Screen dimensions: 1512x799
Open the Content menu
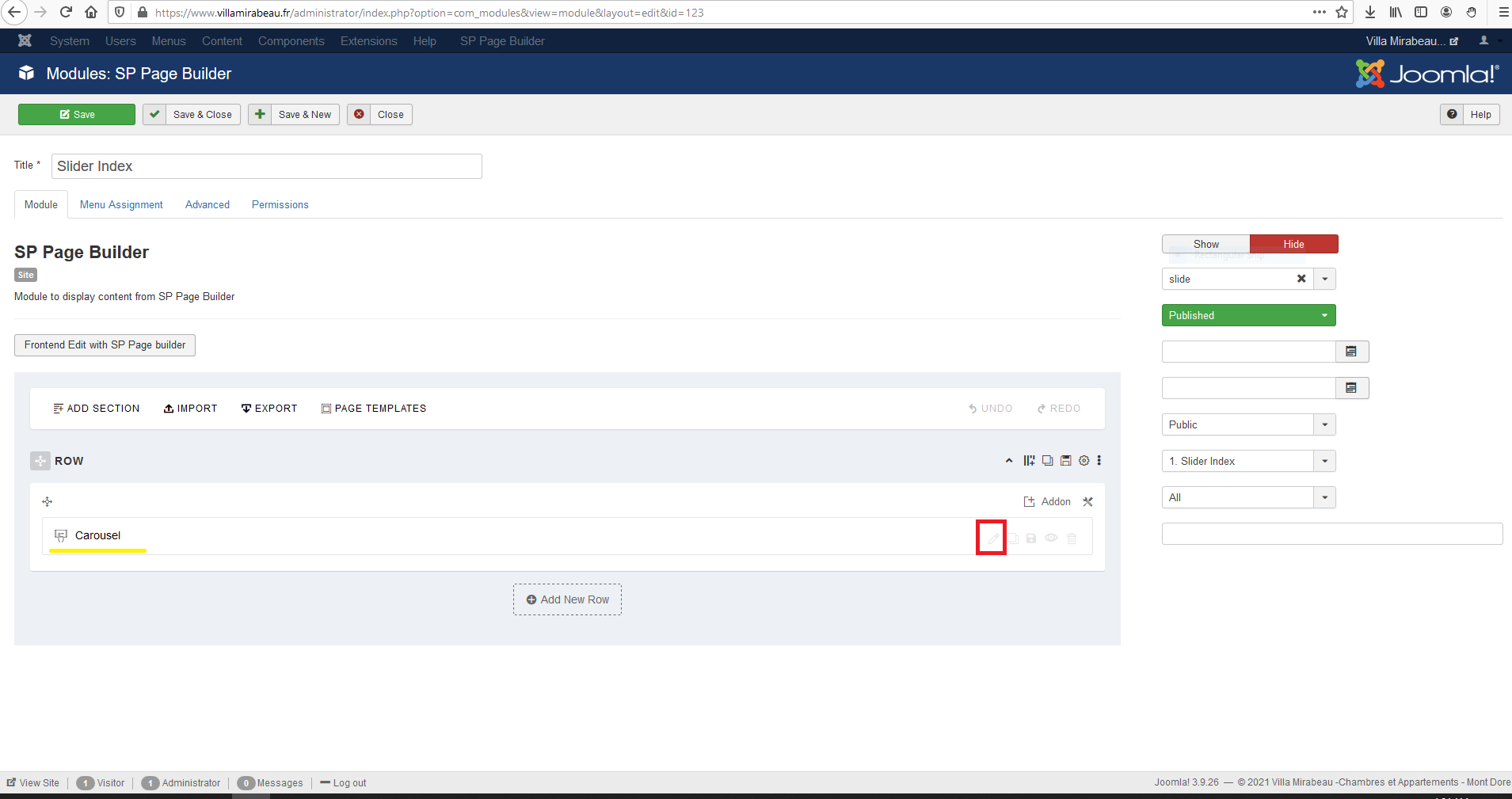222,41
